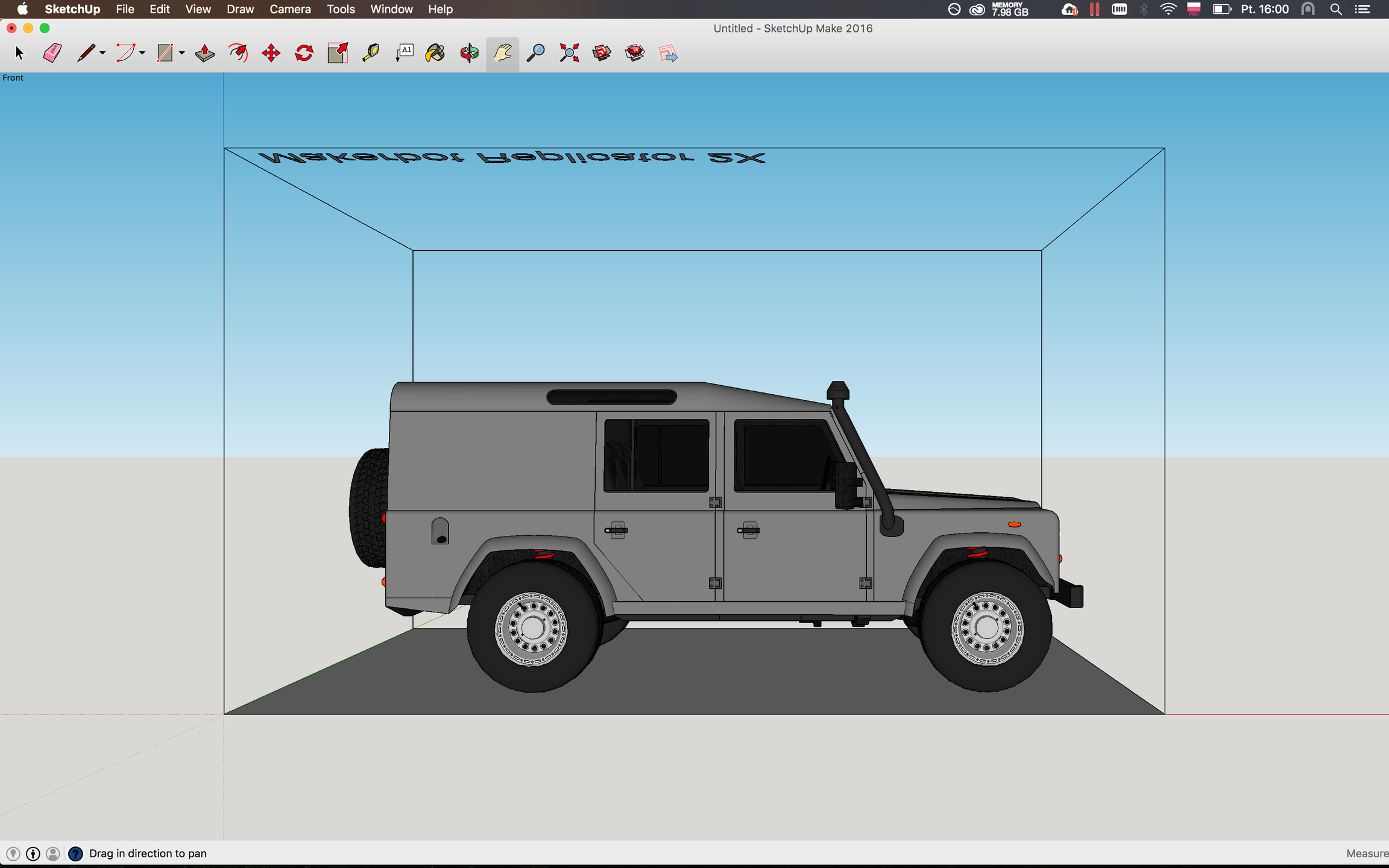Screen dimensions: 1389x868
Task: Activate the Push/Pull tool
Action: pos(205,54)
